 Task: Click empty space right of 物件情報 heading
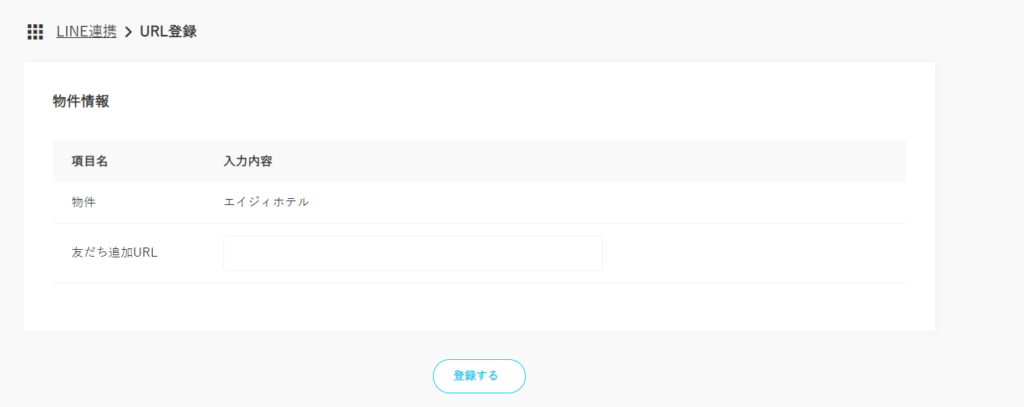[500, 101]
